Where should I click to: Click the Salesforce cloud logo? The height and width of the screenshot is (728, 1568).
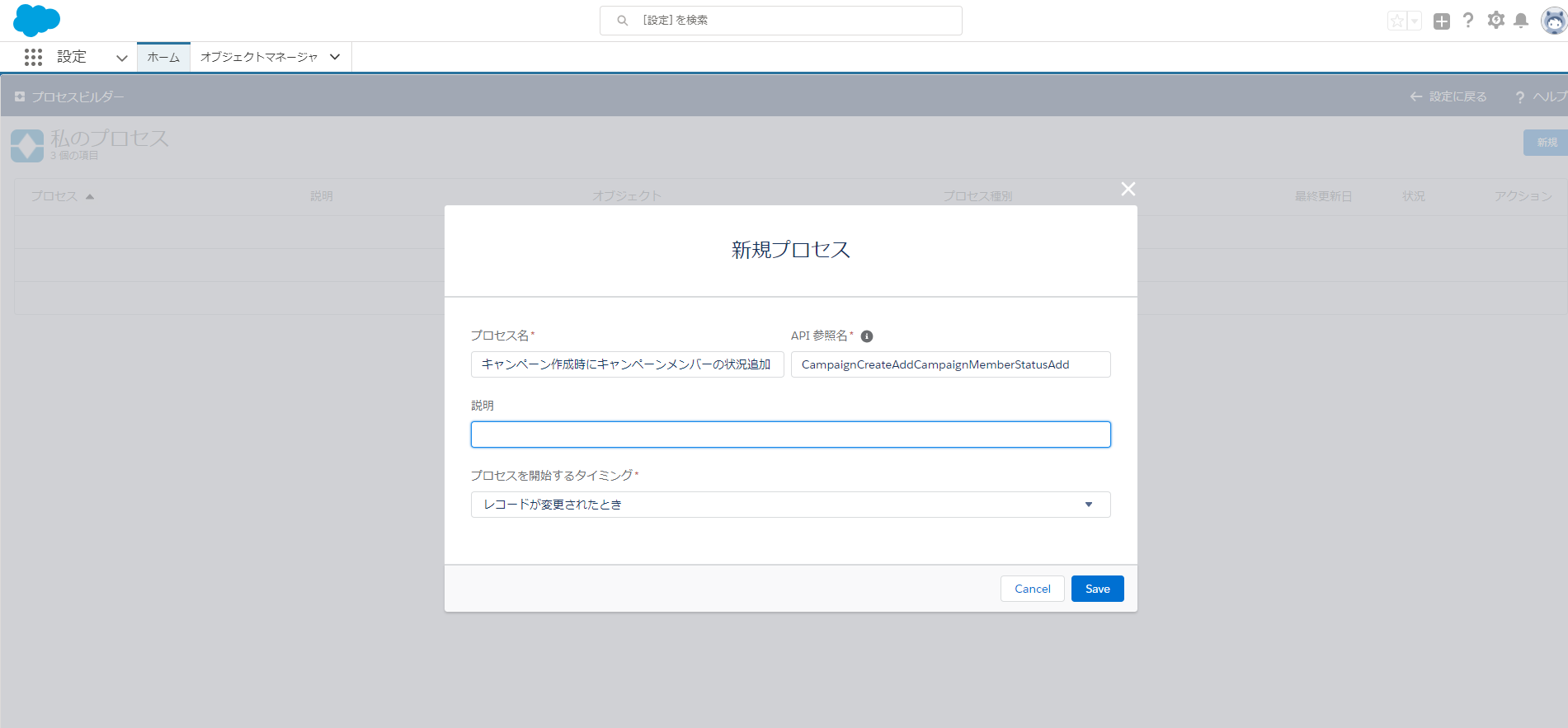pyautogui.click(x=36, y=20)
